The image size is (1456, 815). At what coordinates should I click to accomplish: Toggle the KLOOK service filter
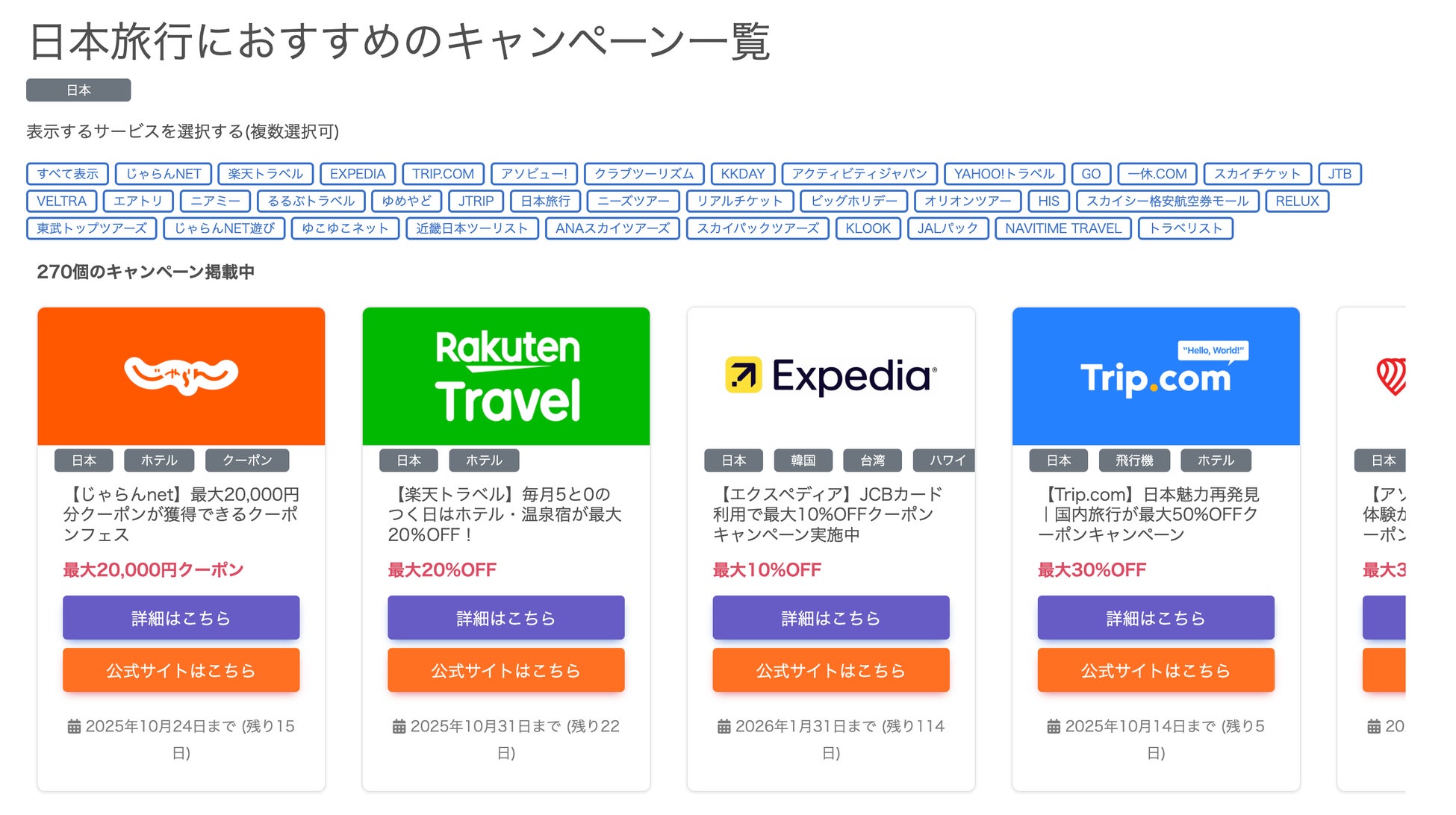868,228
